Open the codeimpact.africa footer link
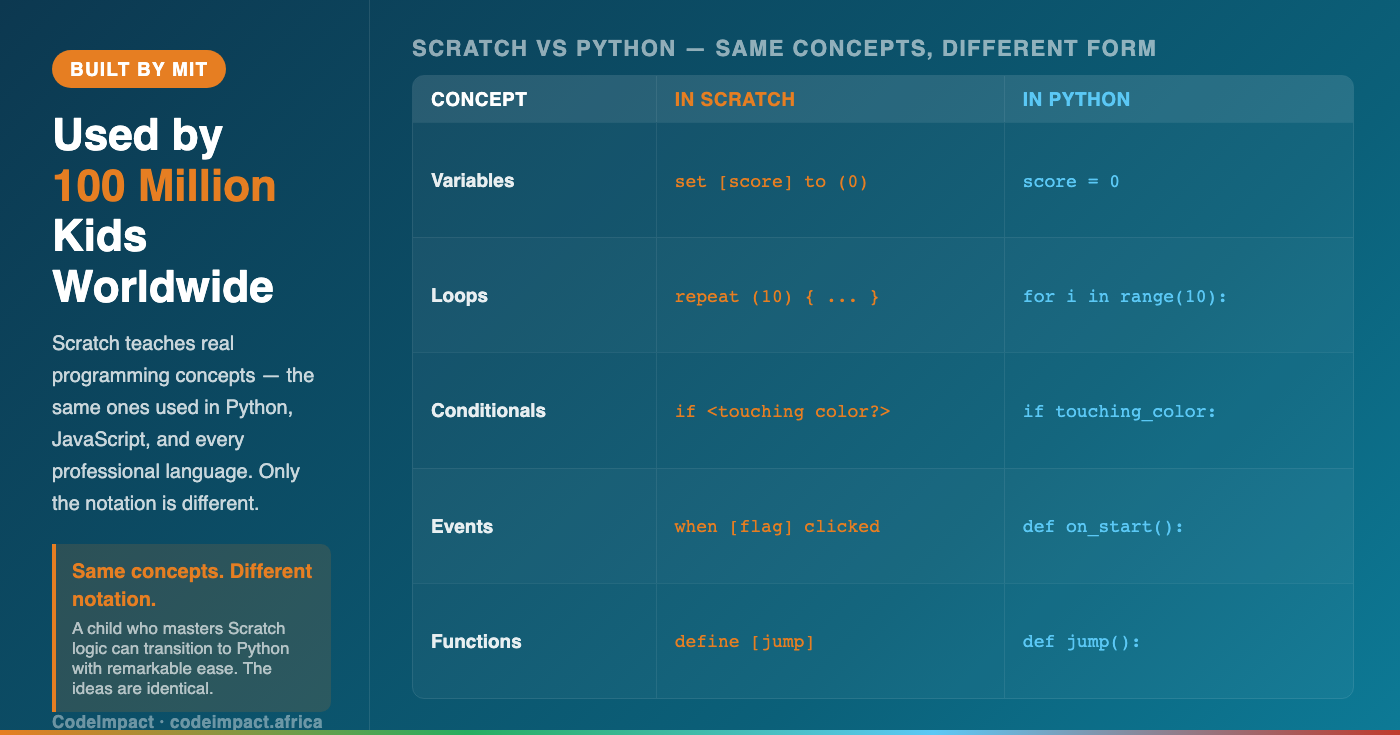The width and height of the screenshot is (1400, 735). coord(246,721)
